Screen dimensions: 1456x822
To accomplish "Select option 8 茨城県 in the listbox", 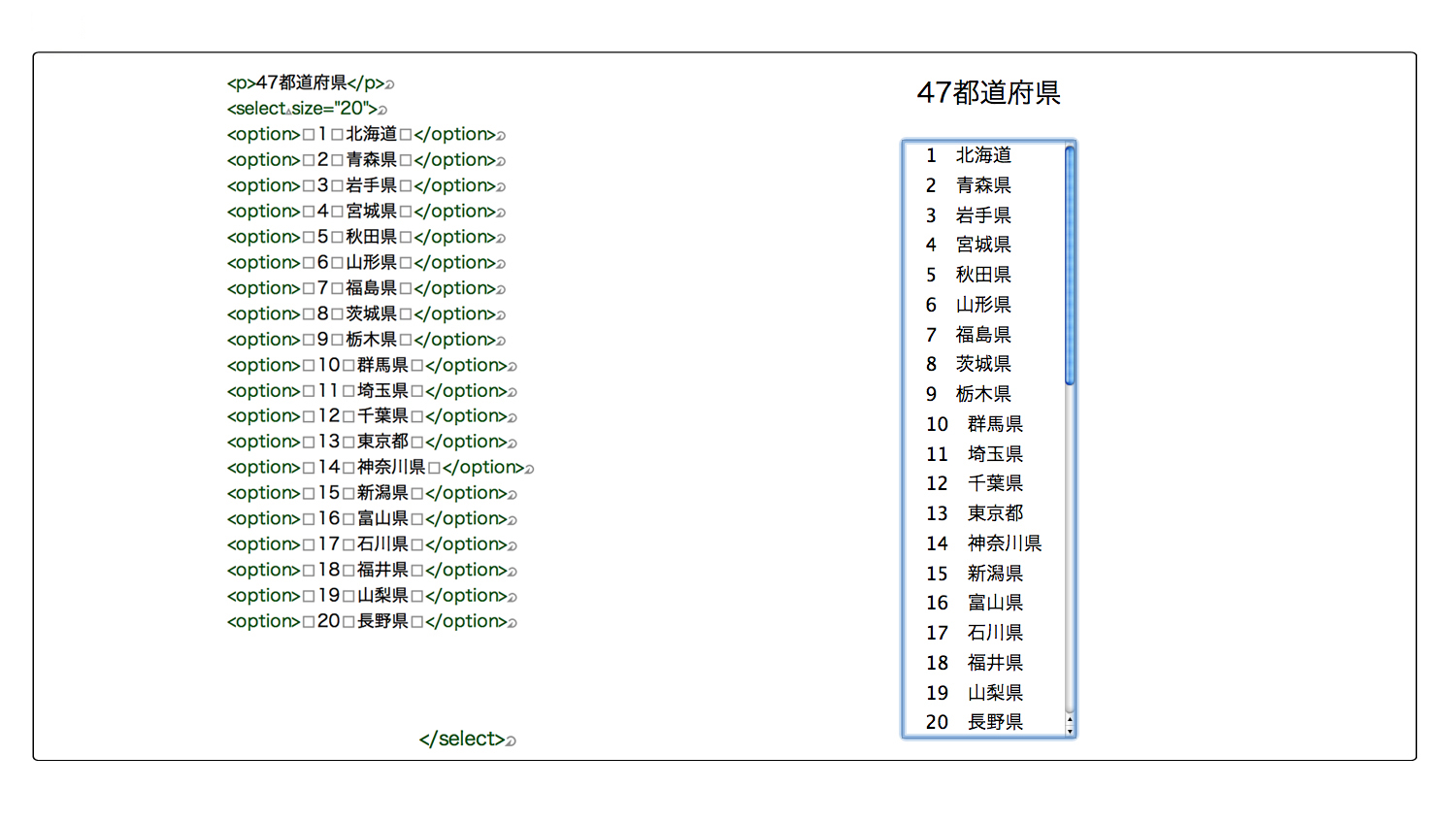I will [983, 364].
